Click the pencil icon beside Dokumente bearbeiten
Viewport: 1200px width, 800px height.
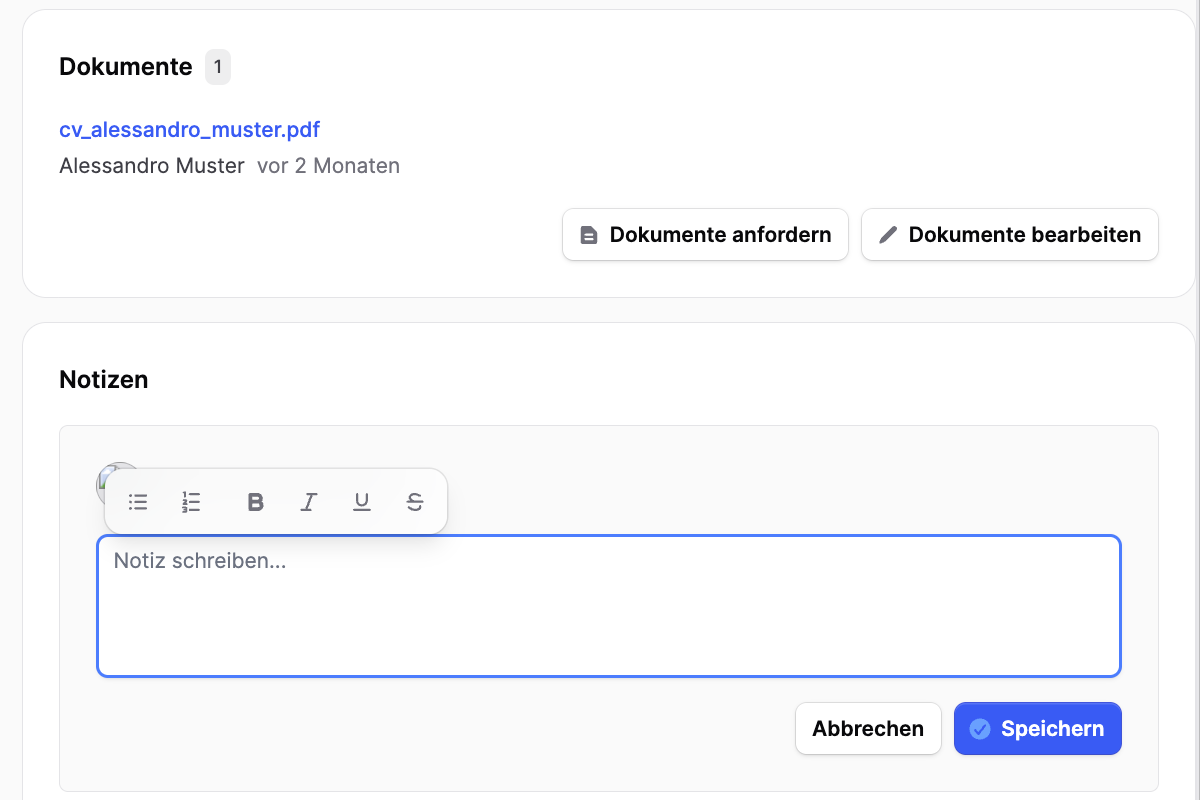pyautogui.click(x=888, y=235)
